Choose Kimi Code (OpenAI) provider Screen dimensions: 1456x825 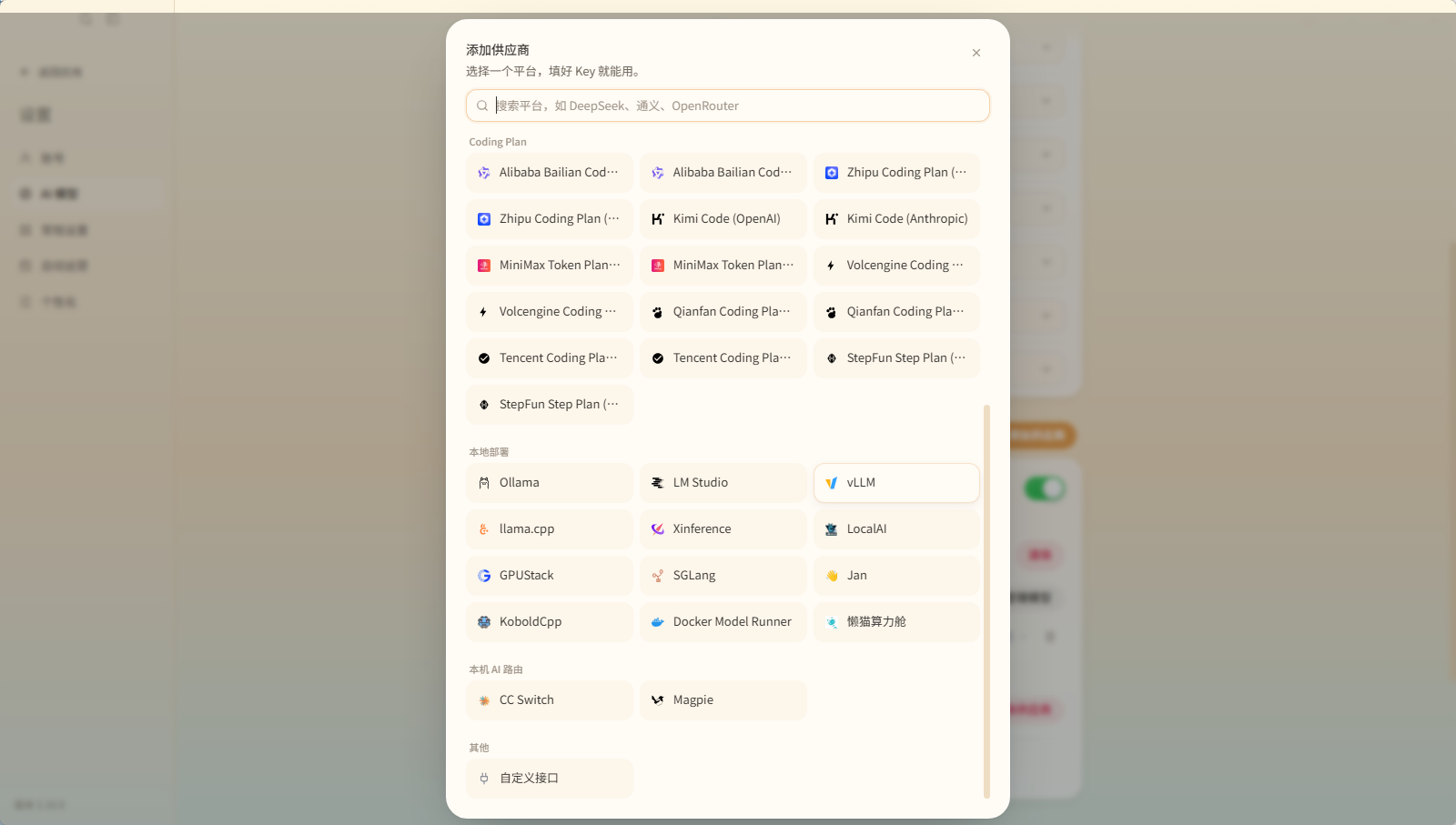click(723, 219)
